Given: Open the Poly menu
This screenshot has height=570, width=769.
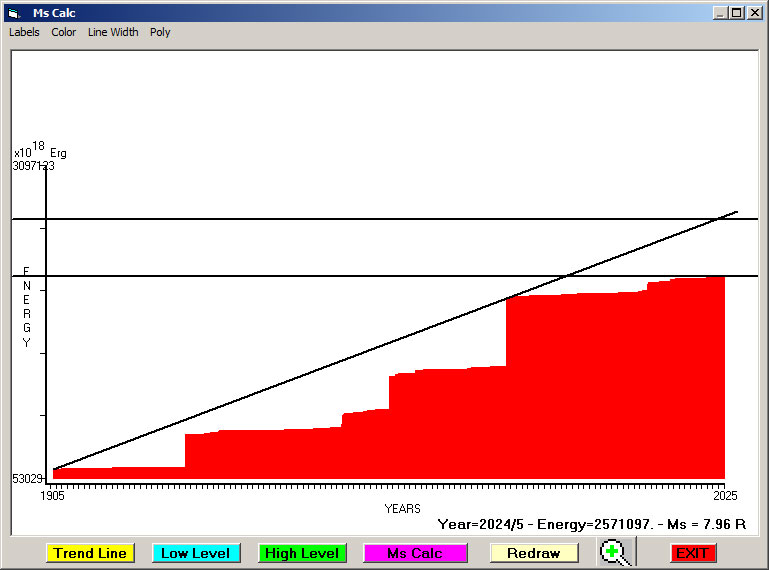Looking at the screenshot, I should coord(160,32).
